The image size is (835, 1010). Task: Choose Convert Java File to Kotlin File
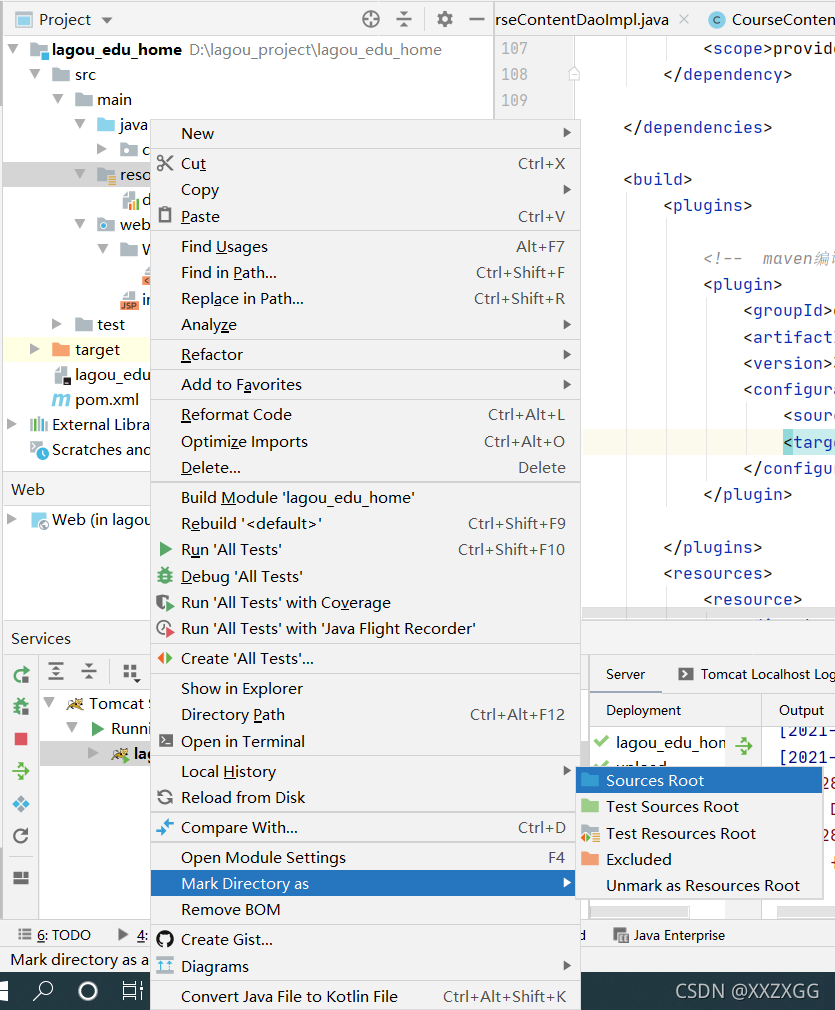click(365, 996)
